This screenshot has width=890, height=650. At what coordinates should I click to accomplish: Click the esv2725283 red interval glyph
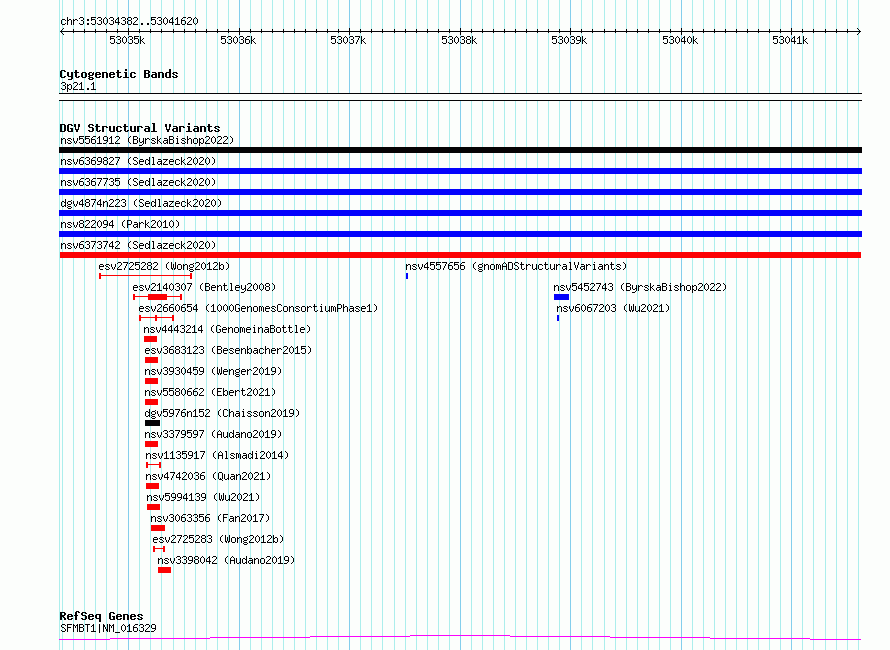159,550
